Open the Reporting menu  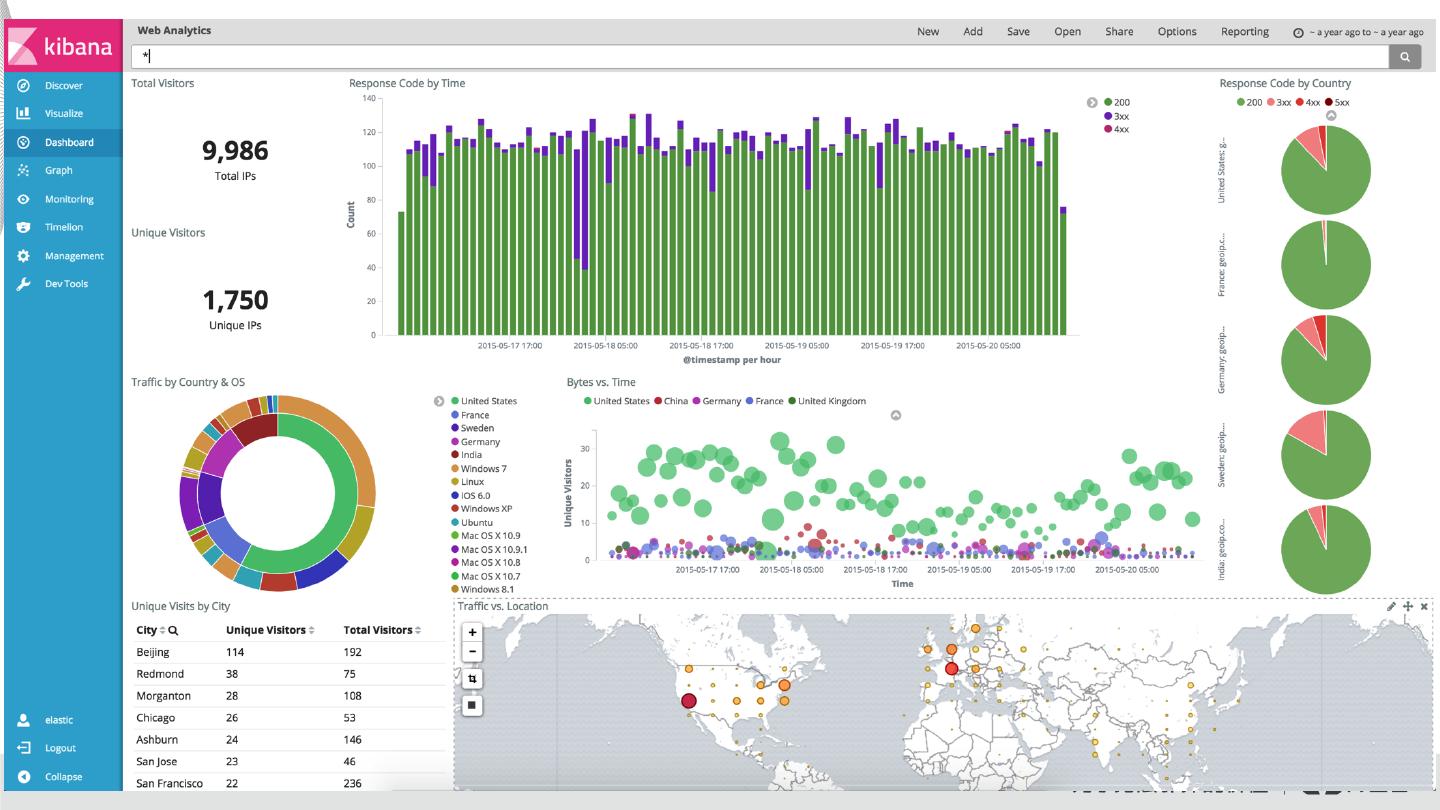pyautogui.click(x=1244, y=31)
